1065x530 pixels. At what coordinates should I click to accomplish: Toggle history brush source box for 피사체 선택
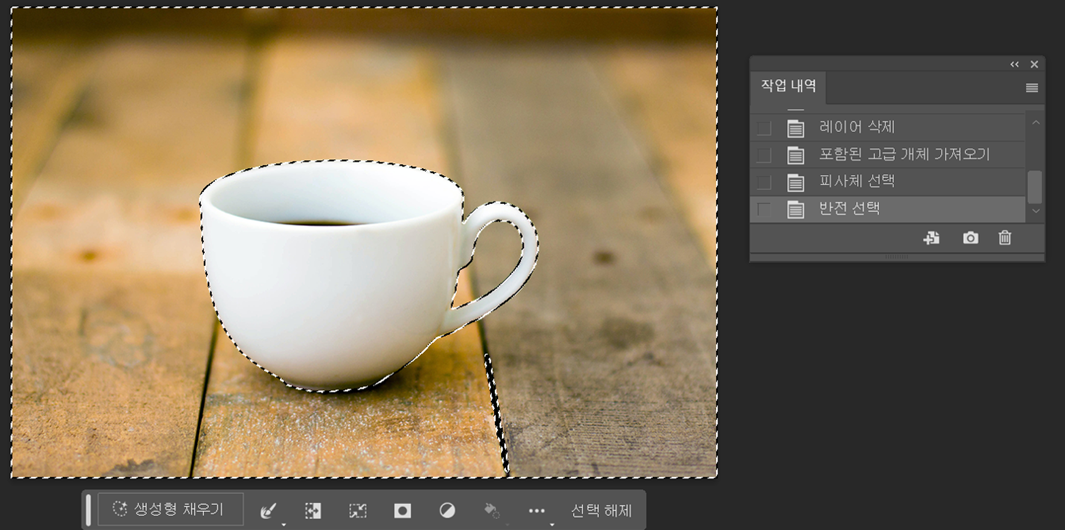tap(764, 182)
